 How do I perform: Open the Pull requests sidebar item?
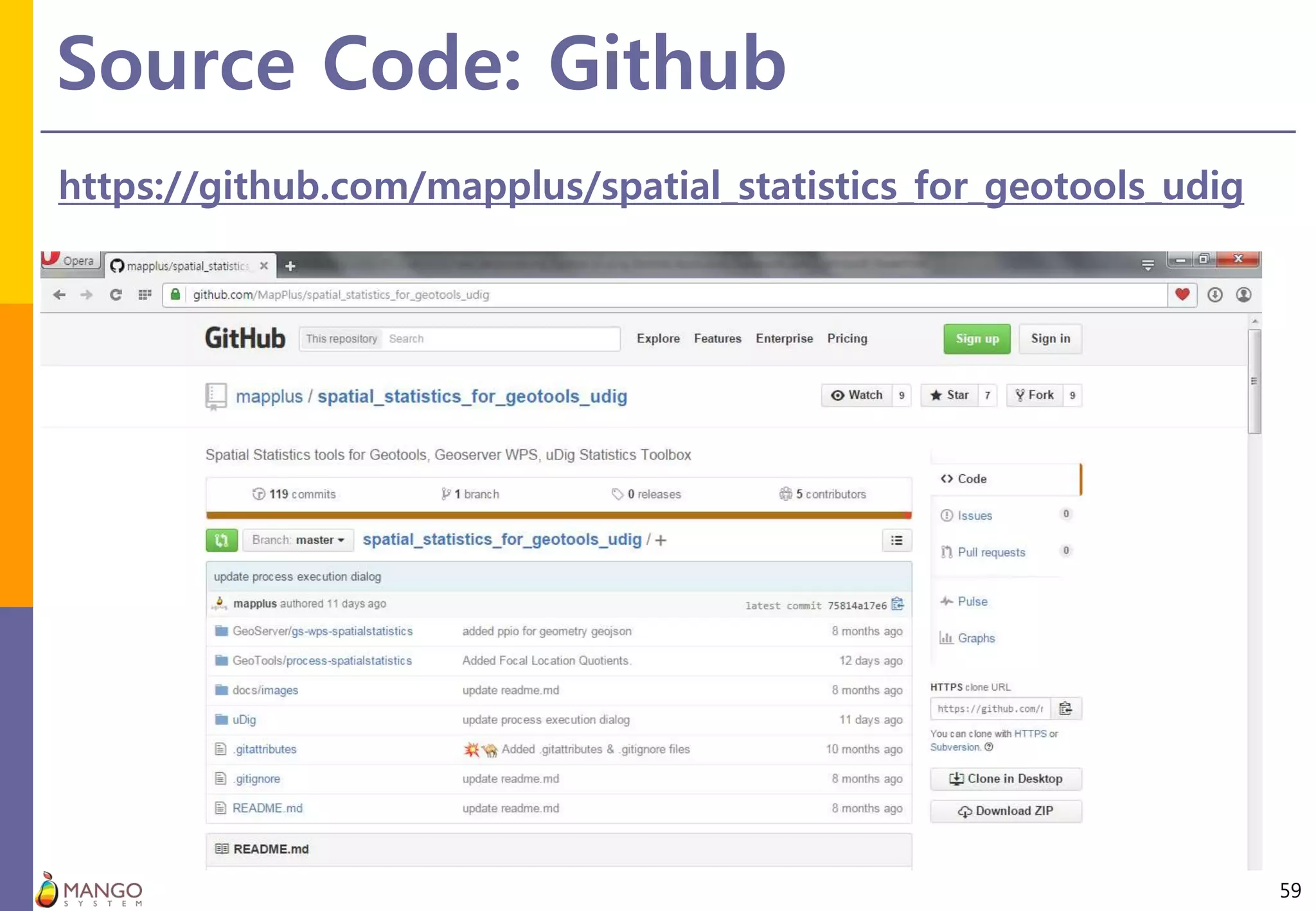[991, 552]
